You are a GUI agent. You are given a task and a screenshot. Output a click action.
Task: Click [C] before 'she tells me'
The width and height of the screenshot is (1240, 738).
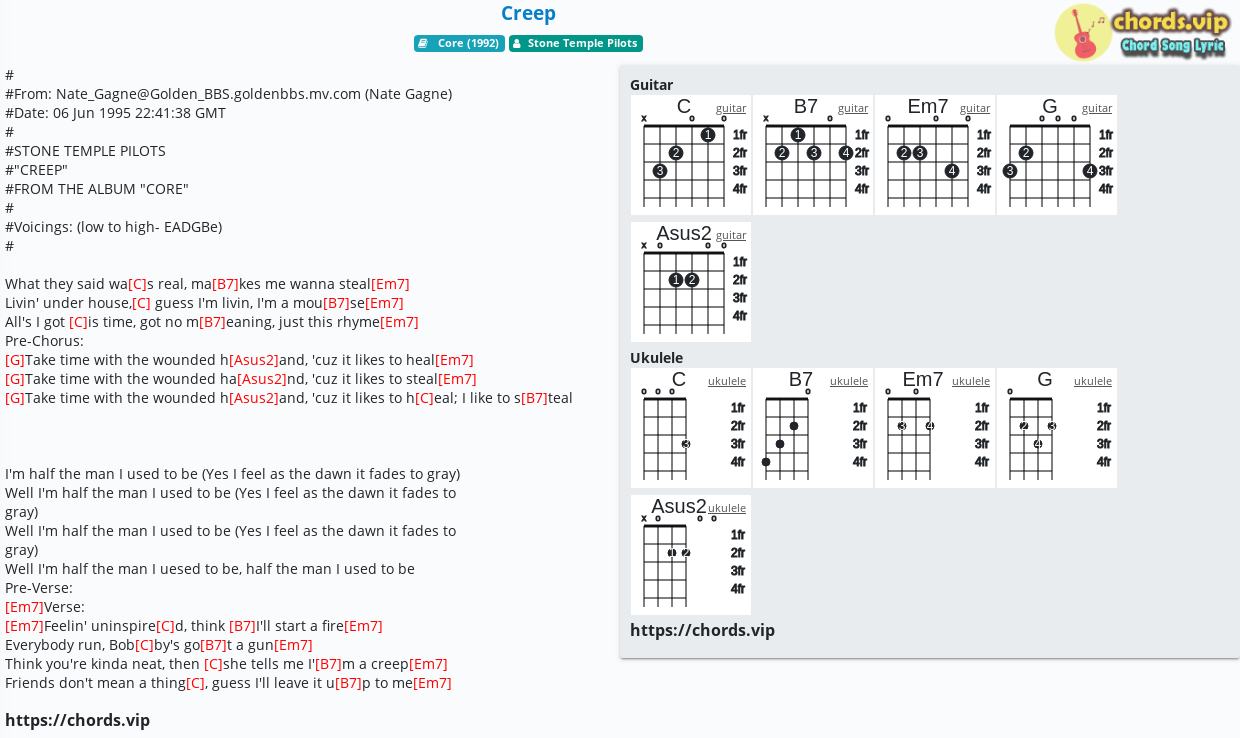[213, 664]
